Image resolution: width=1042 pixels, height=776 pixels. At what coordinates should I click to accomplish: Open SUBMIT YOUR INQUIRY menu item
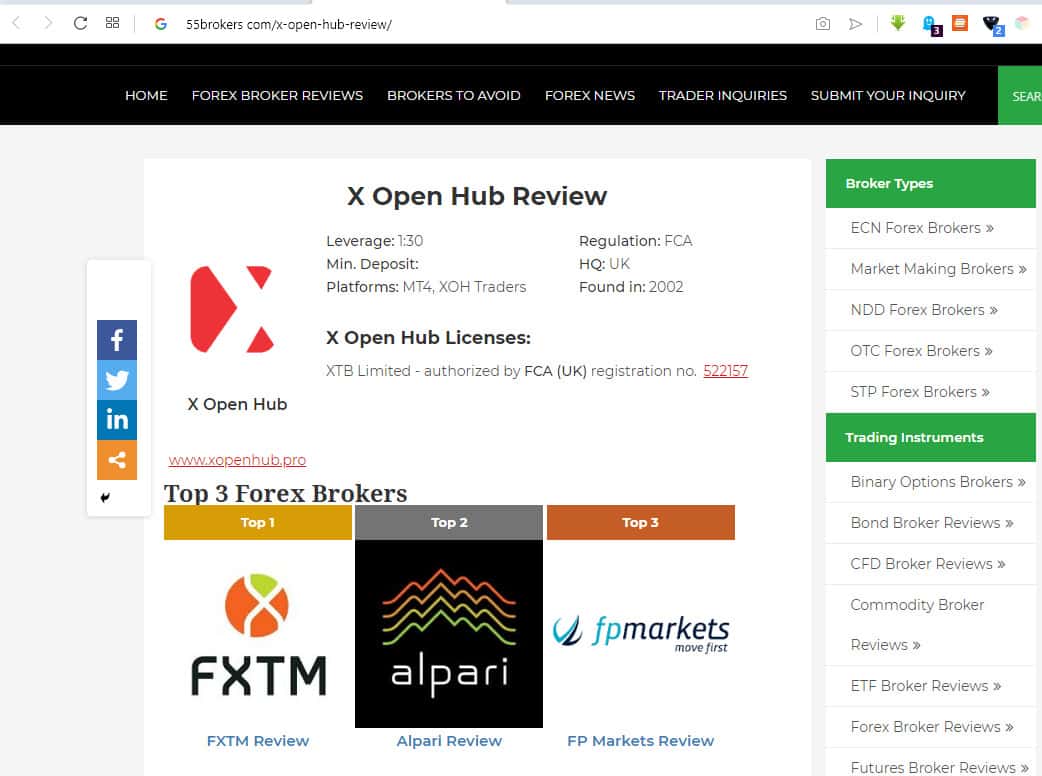[x=888, y=96]
